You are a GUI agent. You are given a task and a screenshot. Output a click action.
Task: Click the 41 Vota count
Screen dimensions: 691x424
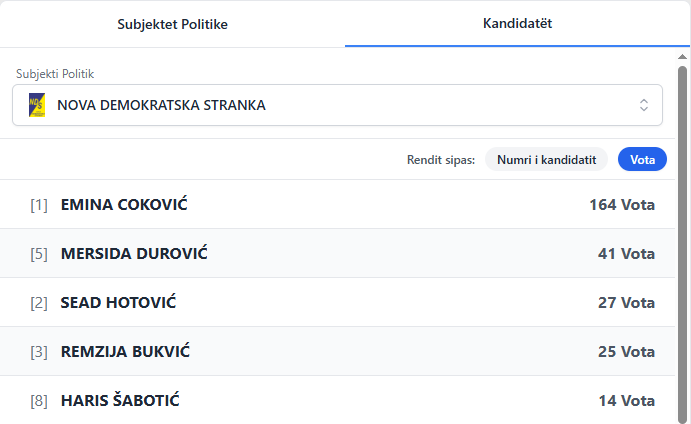[626, 254]
